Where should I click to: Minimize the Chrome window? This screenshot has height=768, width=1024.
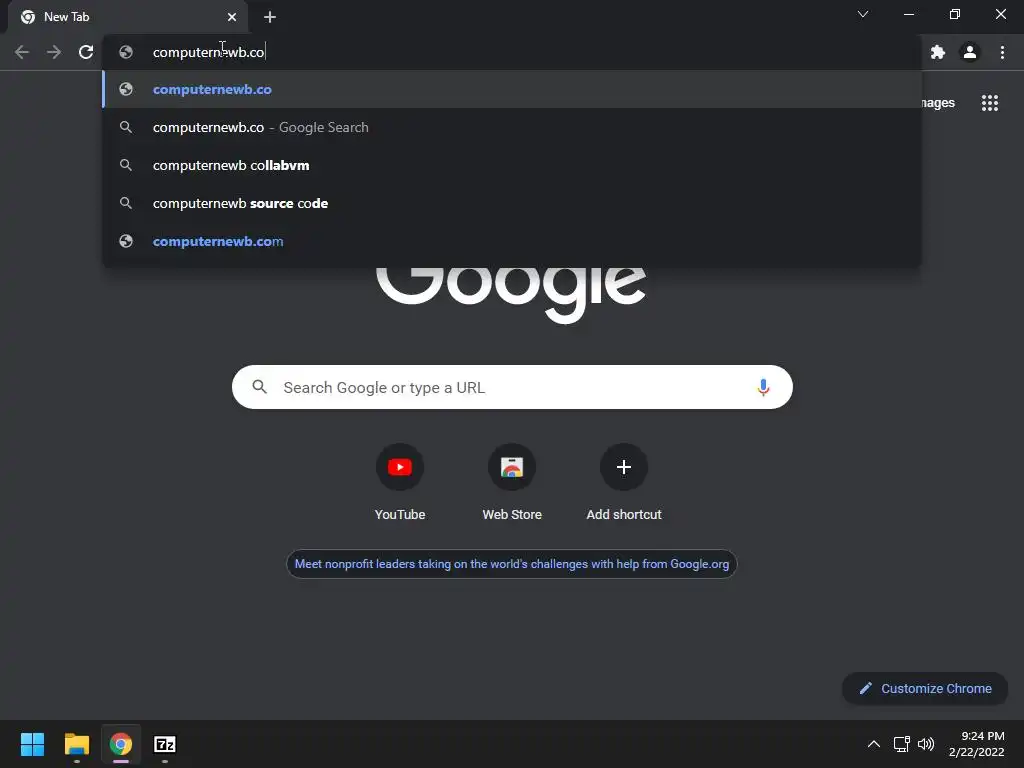[908, 14]
